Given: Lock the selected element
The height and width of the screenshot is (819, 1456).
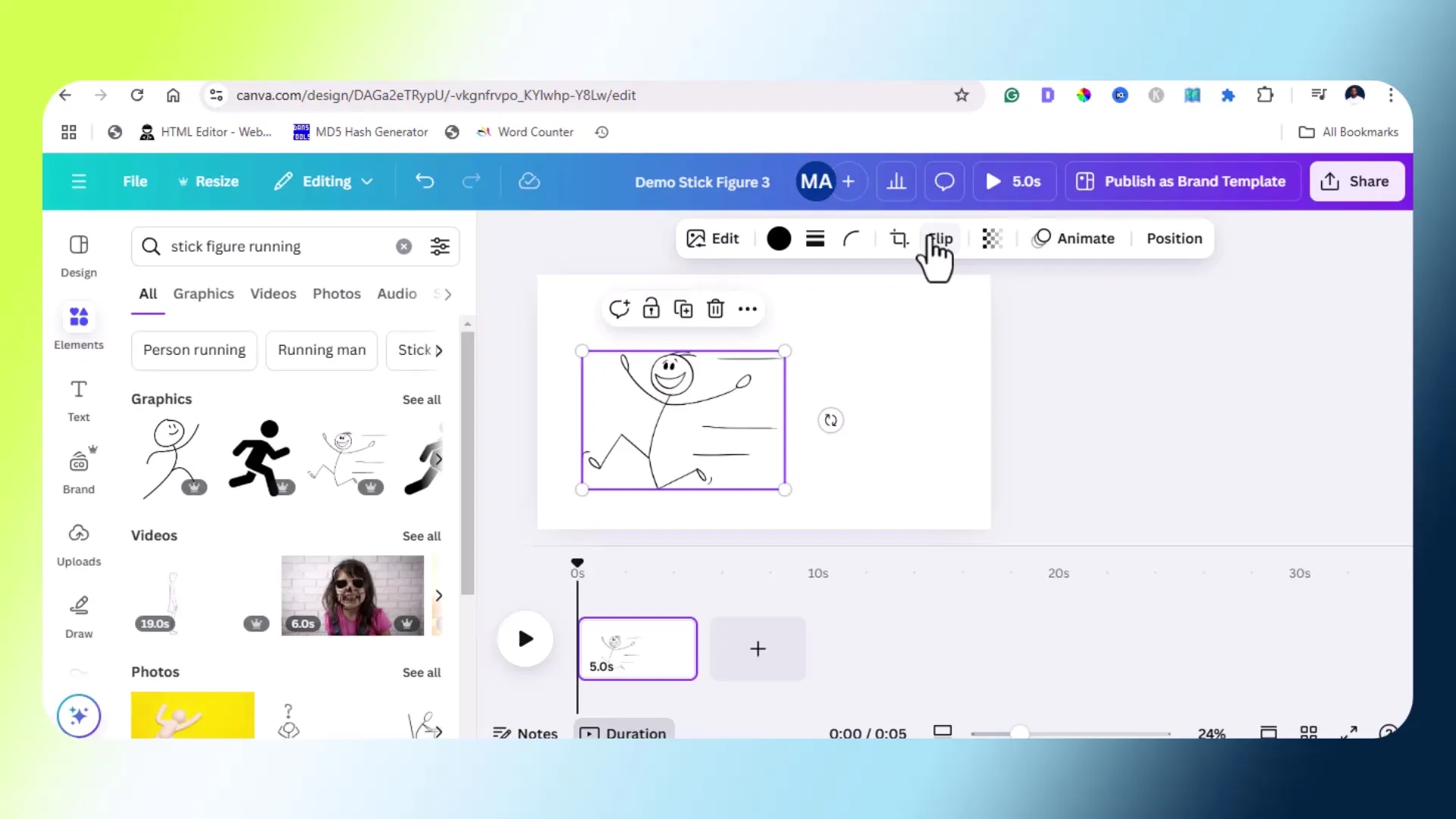Looking at the screenshot, I should coord(651,309).
